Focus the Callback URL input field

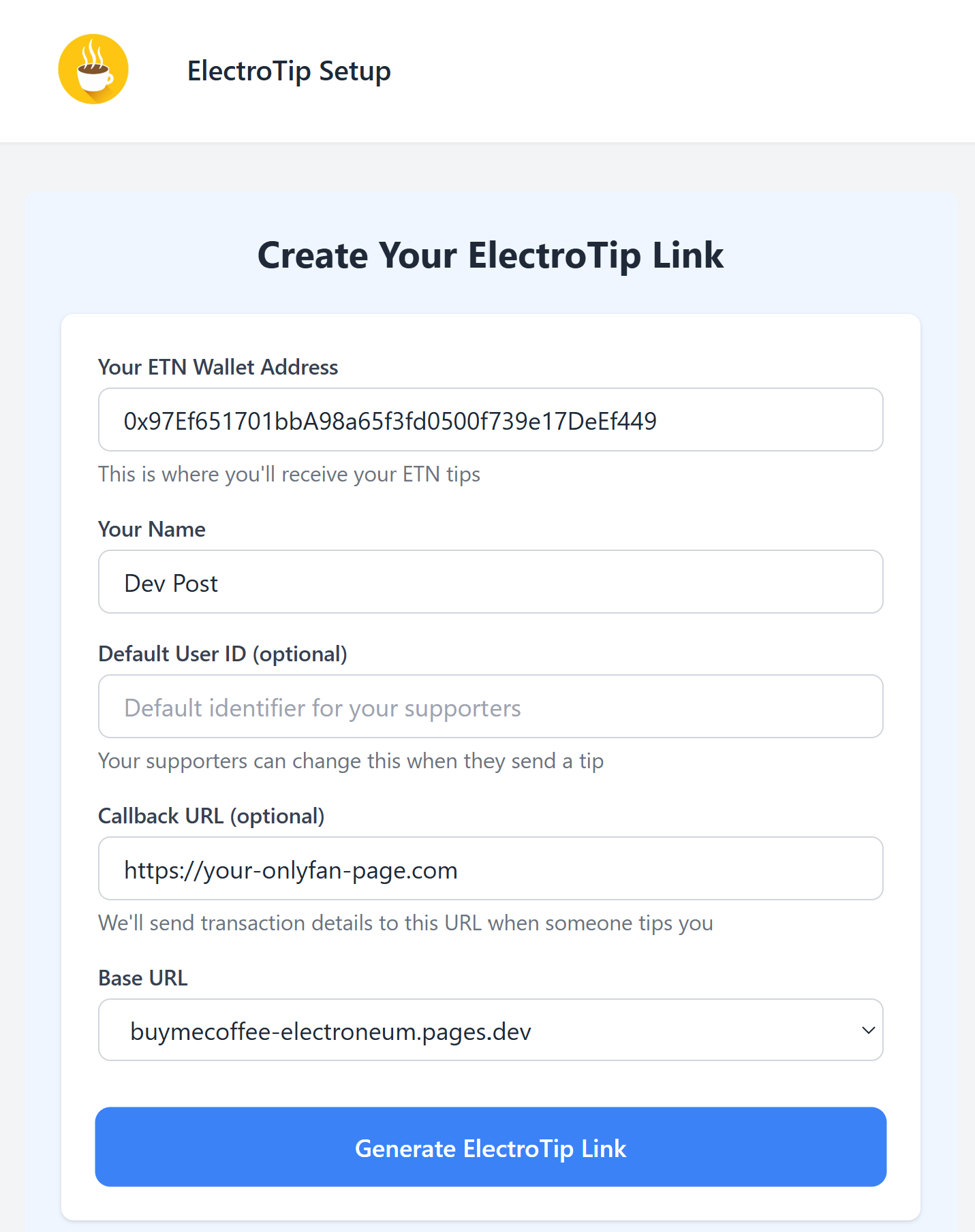pyautogui.click(x=491, y=869)
